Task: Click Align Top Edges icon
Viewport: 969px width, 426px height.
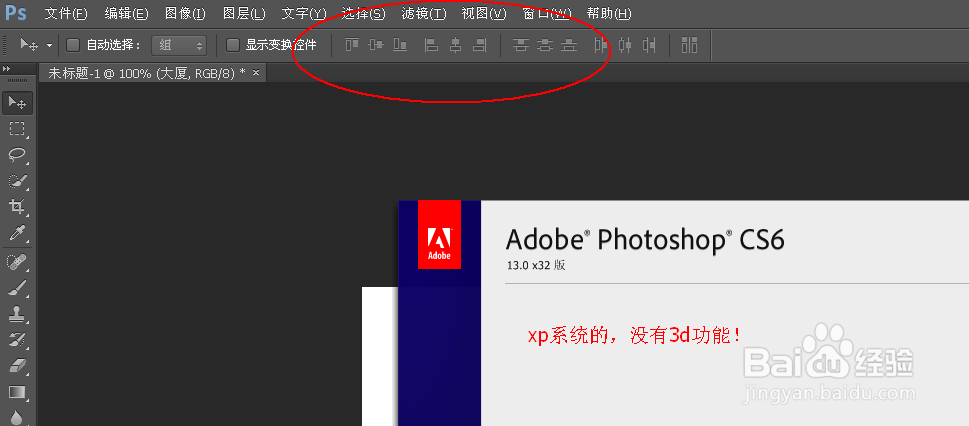Action: [x=352, y=45]
